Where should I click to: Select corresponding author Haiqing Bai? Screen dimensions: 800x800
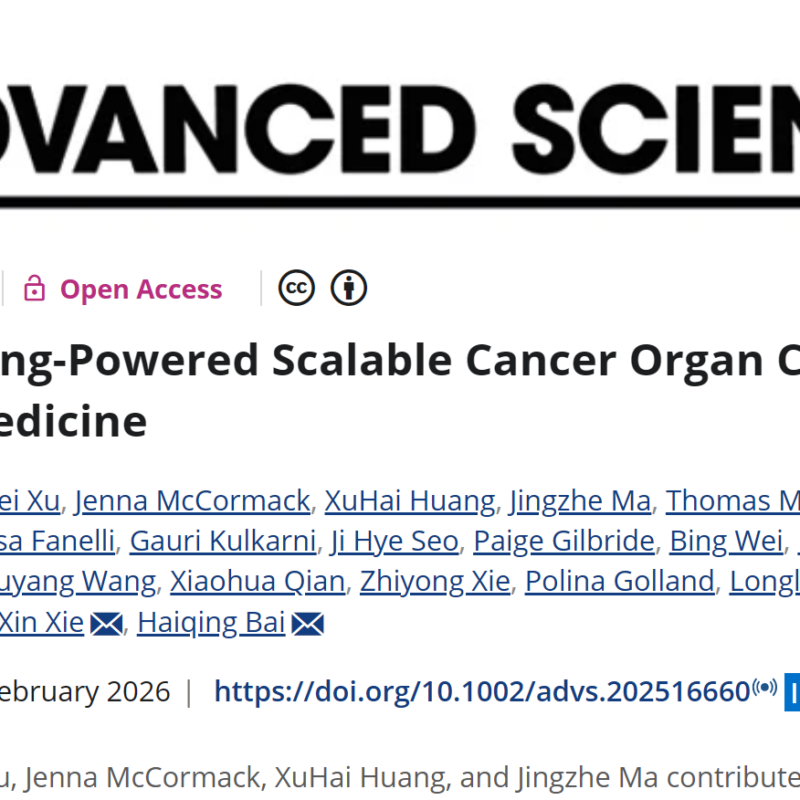(211, 623)
